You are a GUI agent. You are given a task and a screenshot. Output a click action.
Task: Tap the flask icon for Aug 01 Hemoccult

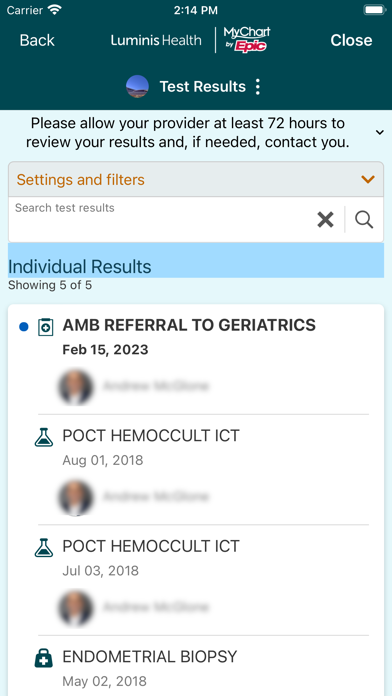44,437
